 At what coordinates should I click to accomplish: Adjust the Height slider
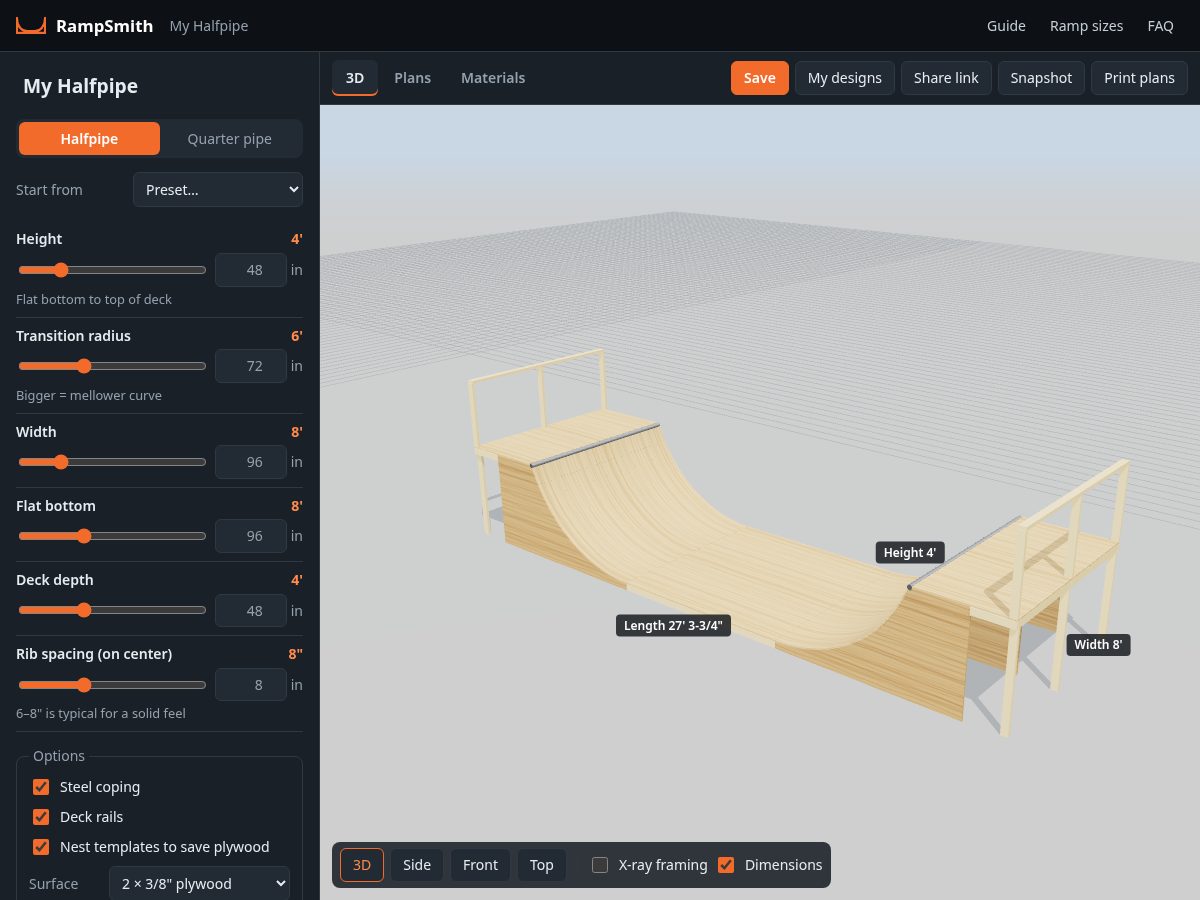point(112,270)
